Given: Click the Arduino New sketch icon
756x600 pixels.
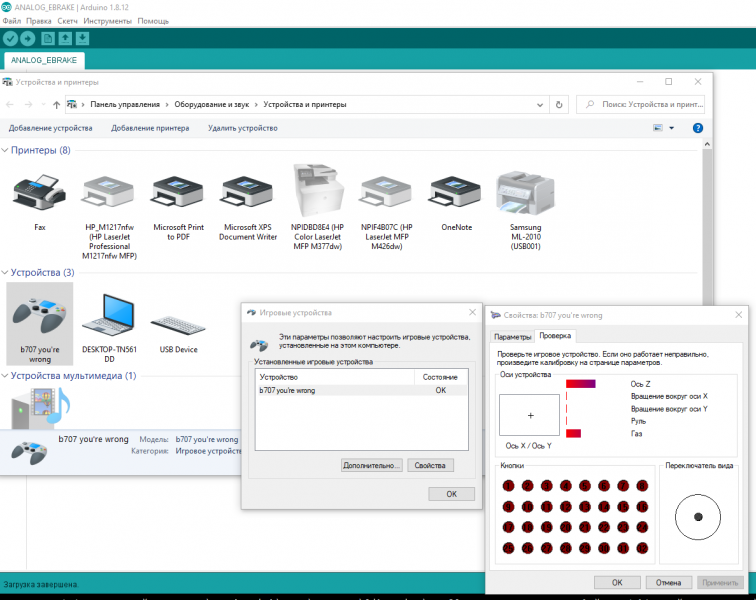Looking at the screenshot, I should coord(47,39).
